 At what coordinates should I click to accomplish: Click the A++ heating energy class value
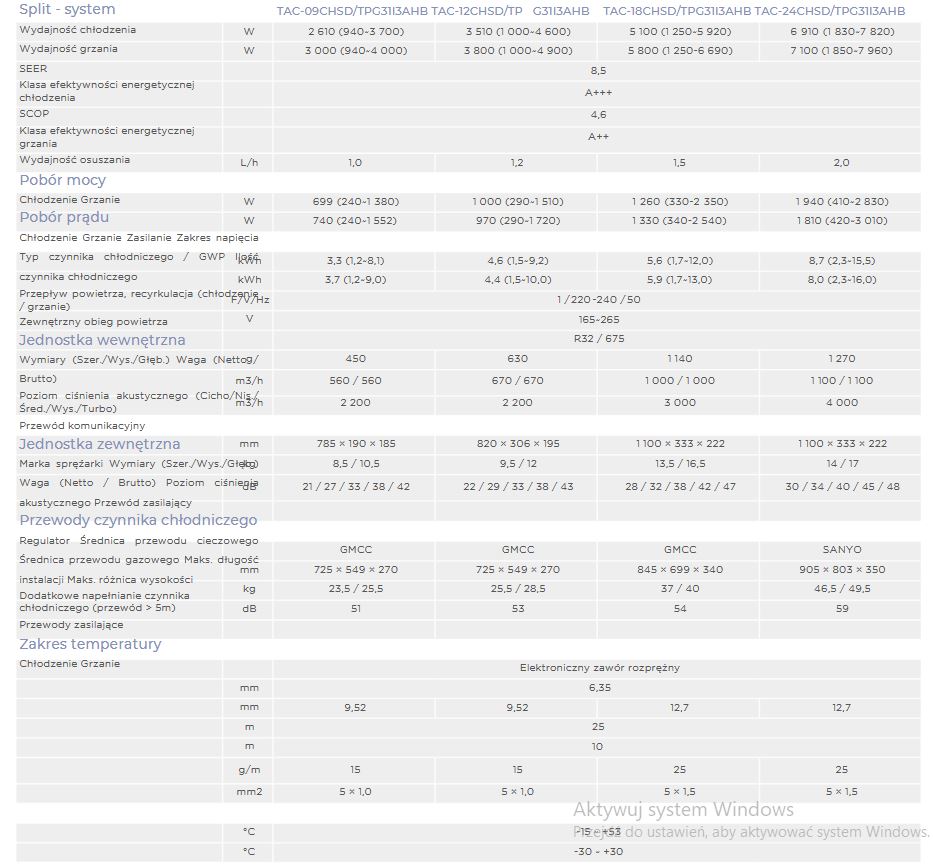click(598, 137)
